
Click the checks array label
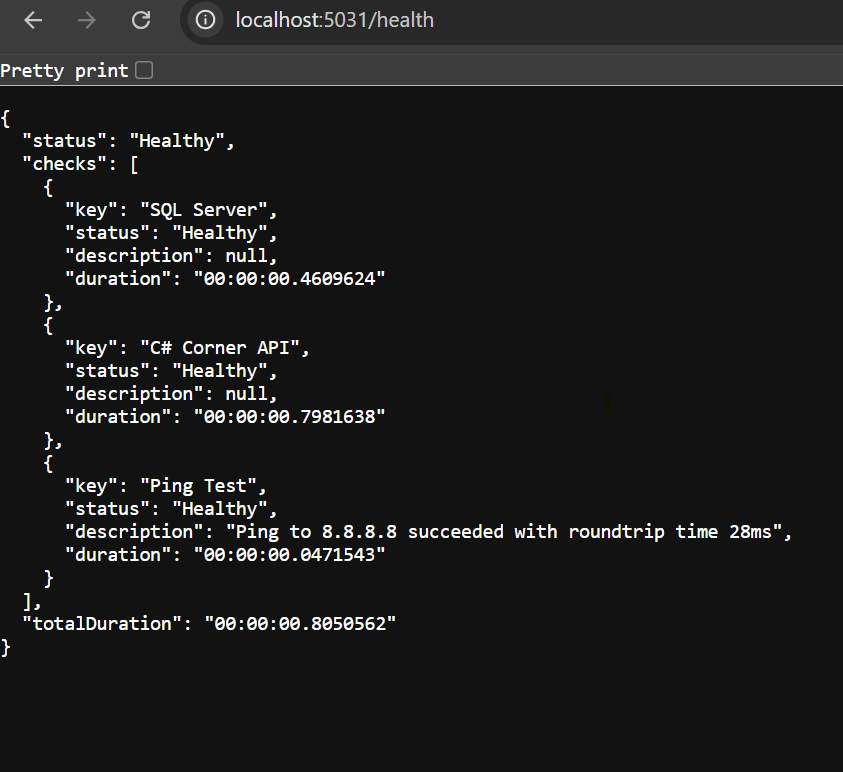pos(66,163)
